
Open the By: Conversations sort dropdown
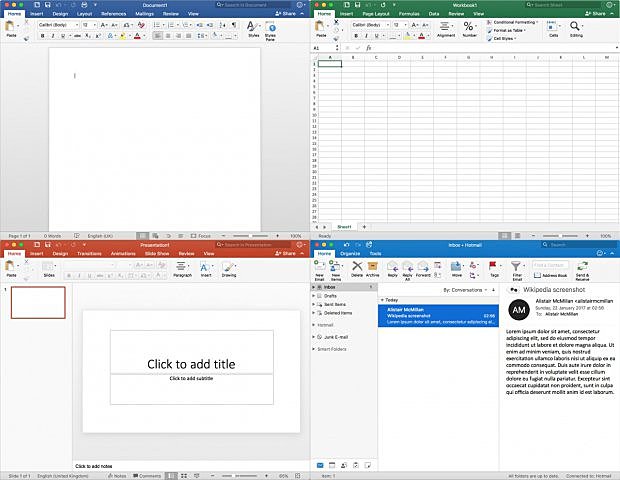point(465,290)
